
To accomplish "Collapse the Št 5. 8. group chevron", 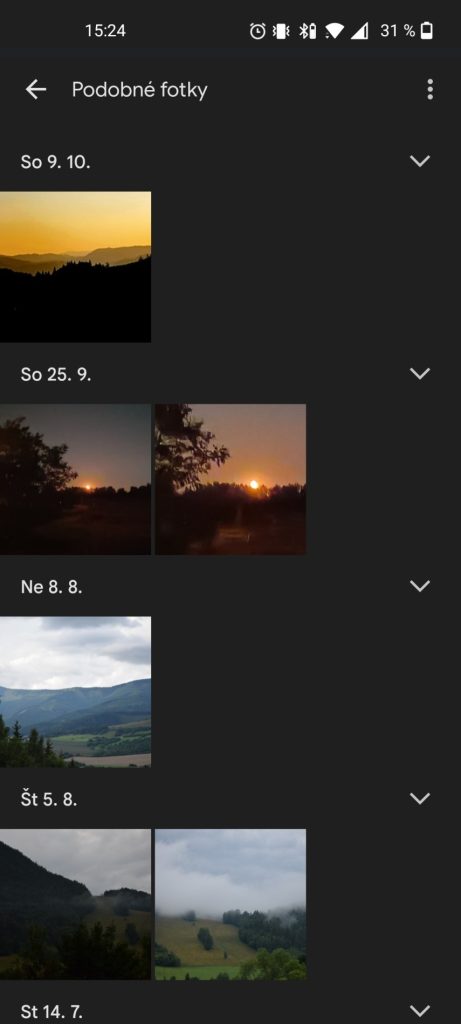I will point(420,799).
